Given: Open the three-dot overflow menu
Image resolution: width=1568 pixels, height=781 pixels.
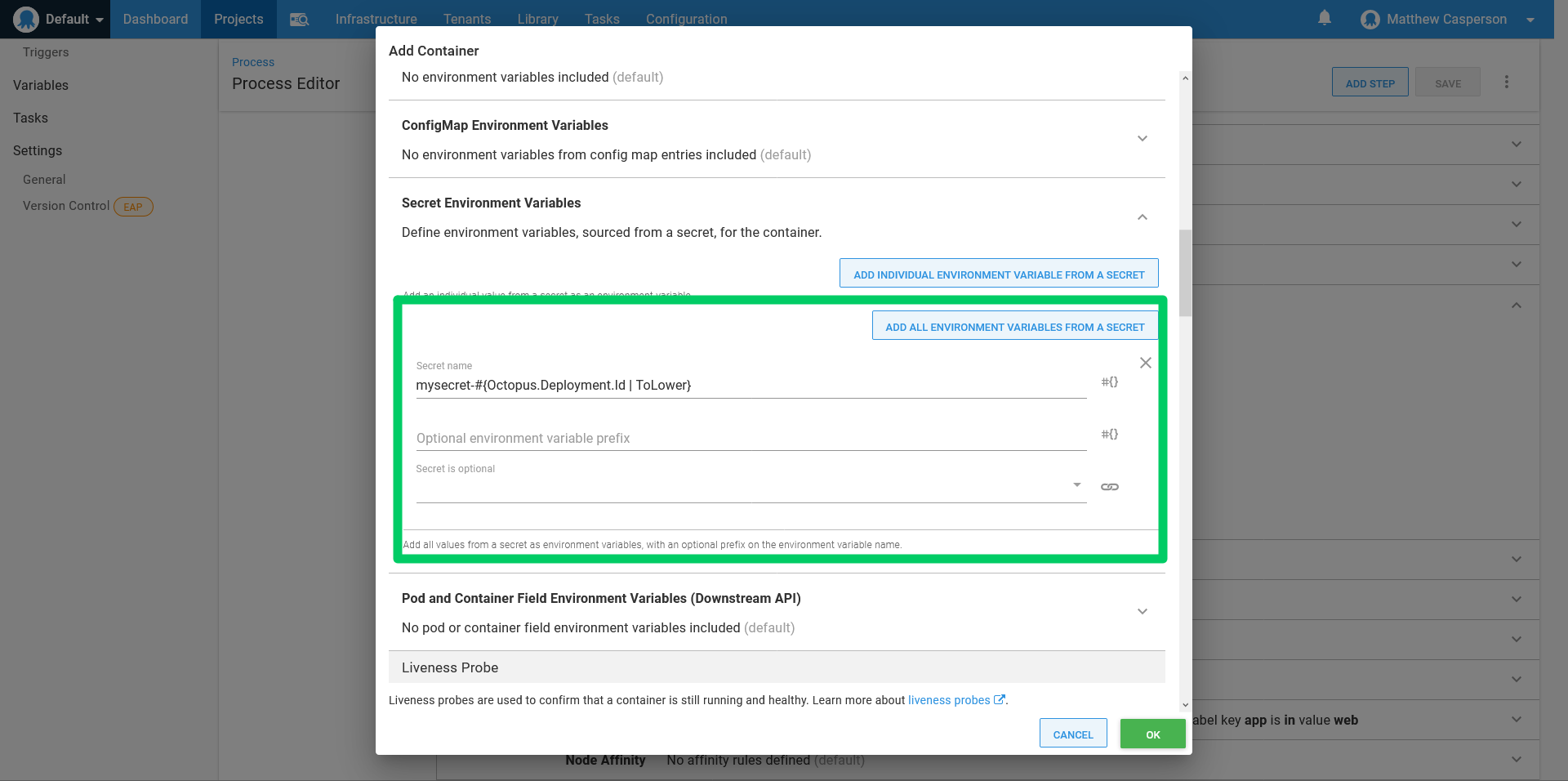Looking at the screenshot, I should [1506, 83].
